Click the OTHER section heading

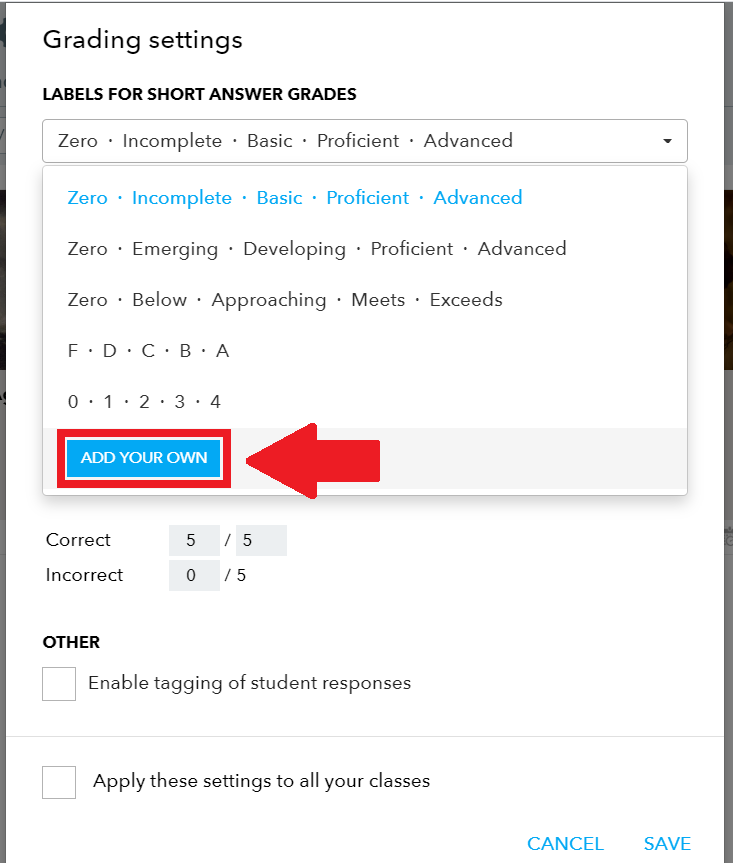[x=72, y=642]
